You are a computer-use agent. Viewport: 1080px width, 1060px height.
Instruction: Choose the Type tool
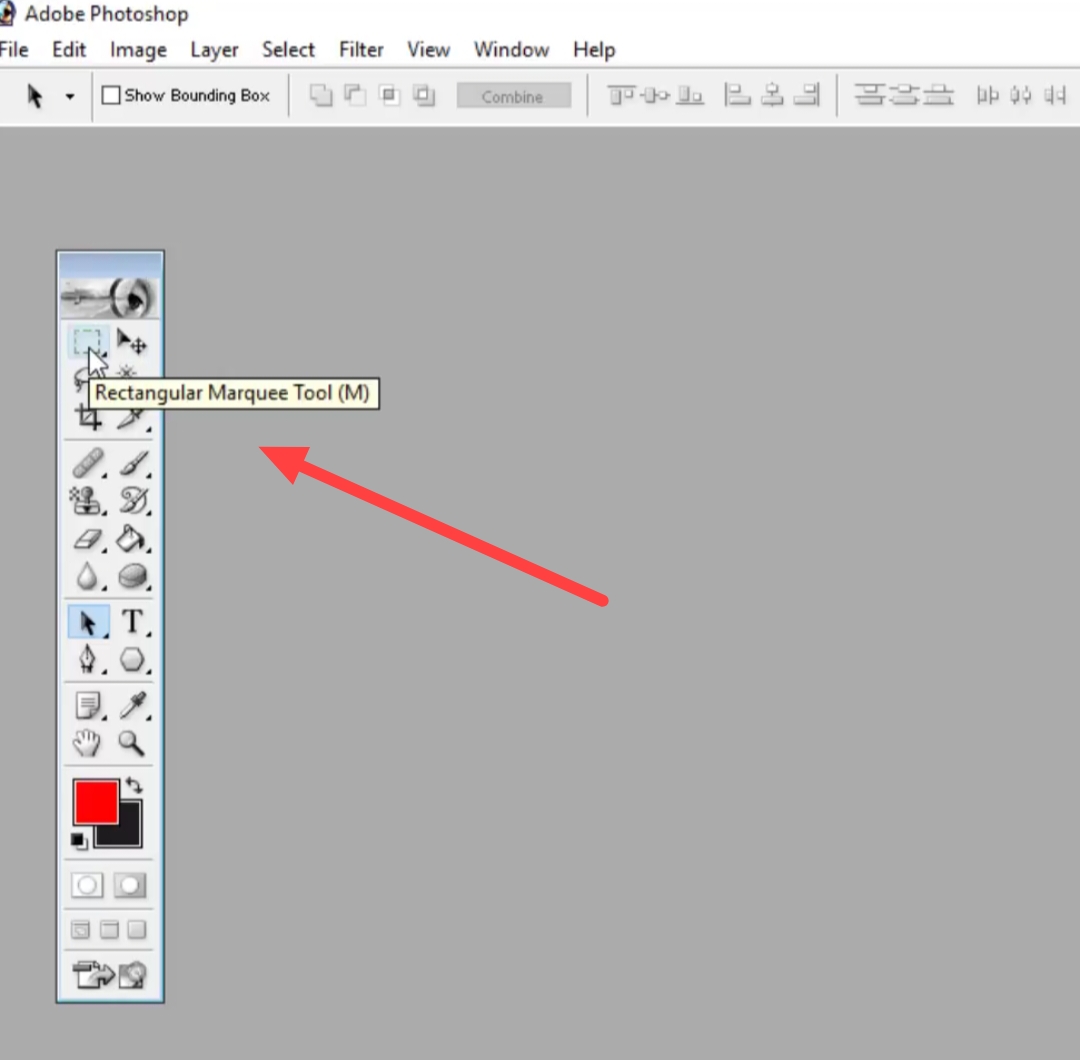(x=132, y=622)
